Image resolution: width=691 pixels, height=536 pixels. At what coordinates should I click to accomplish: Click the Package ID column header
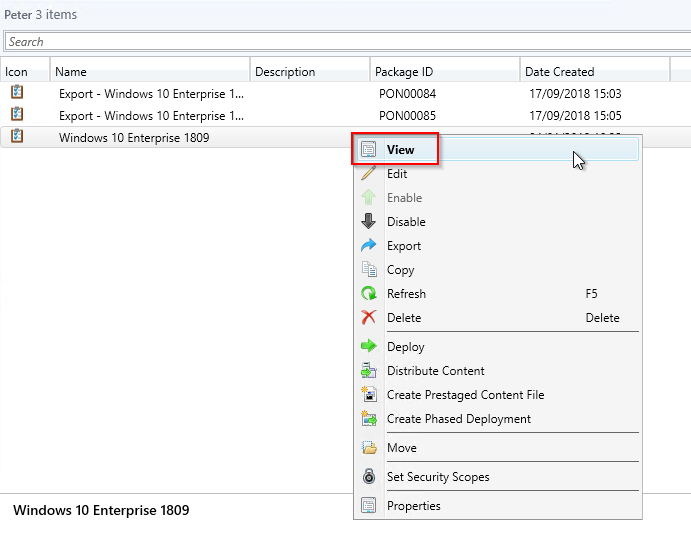(444, 72)
